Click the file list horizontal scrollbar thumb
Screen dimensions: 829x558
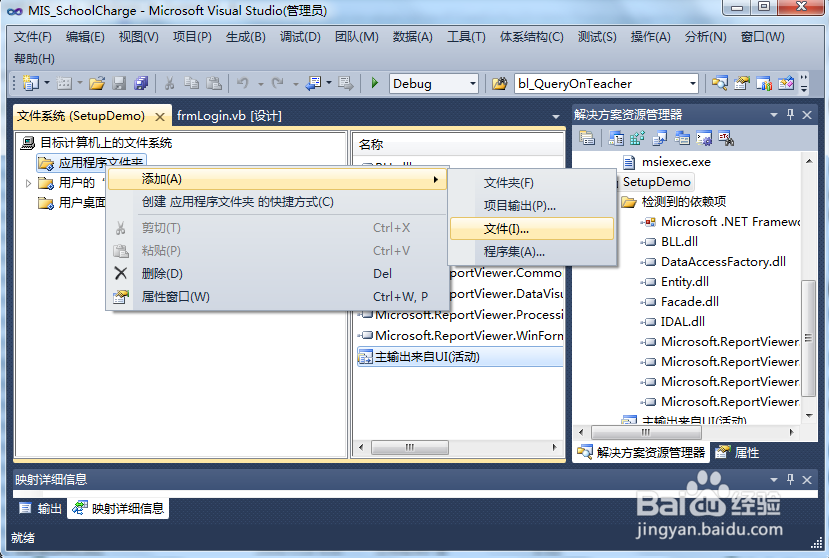(410, 447)
